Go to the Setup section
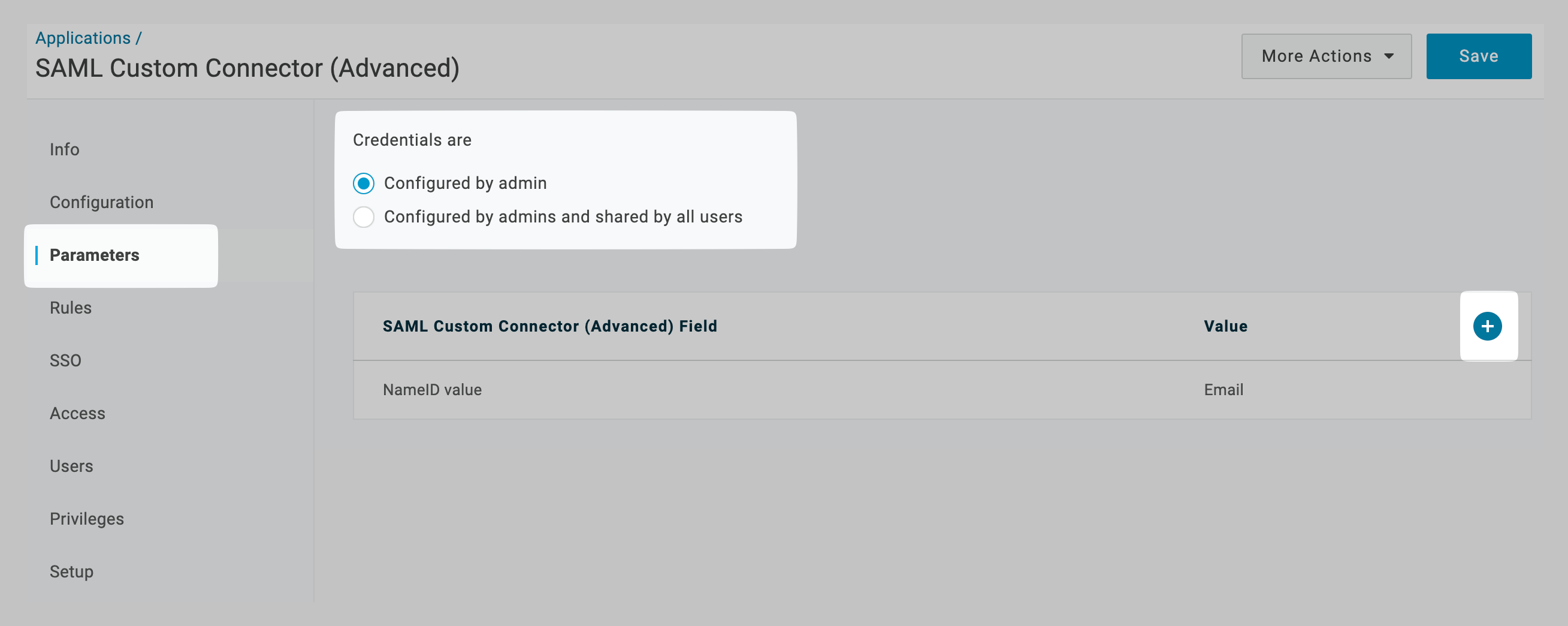The height and width of the screenshot is (626, 1568). [71, 571]
